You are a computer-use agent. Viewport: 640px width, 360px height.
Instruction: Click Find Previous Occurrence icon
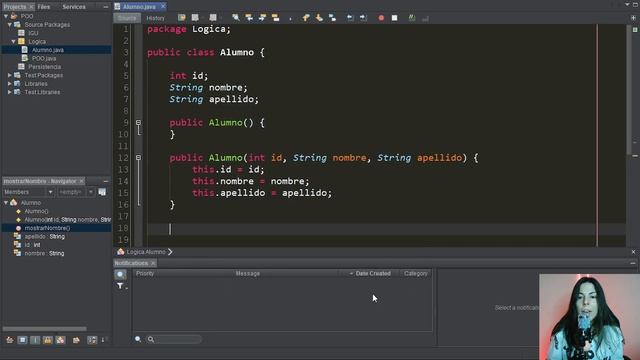[249, 18]
